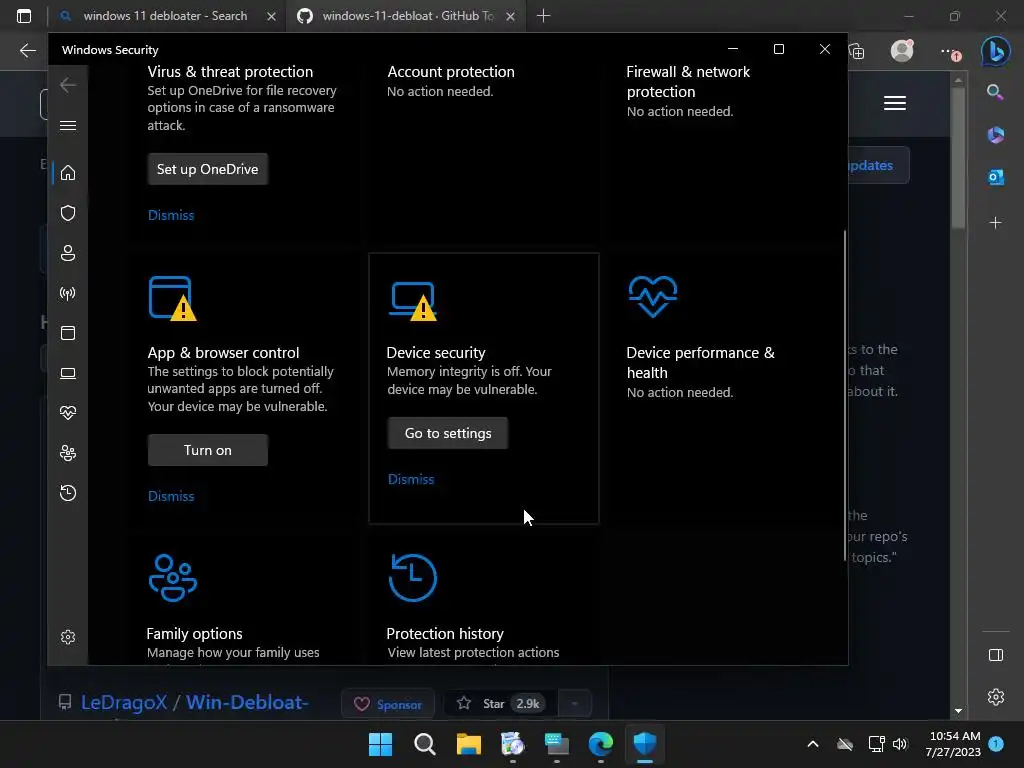Open the Edge profile avatar
1024x768 pixels.
pos(903,50)
